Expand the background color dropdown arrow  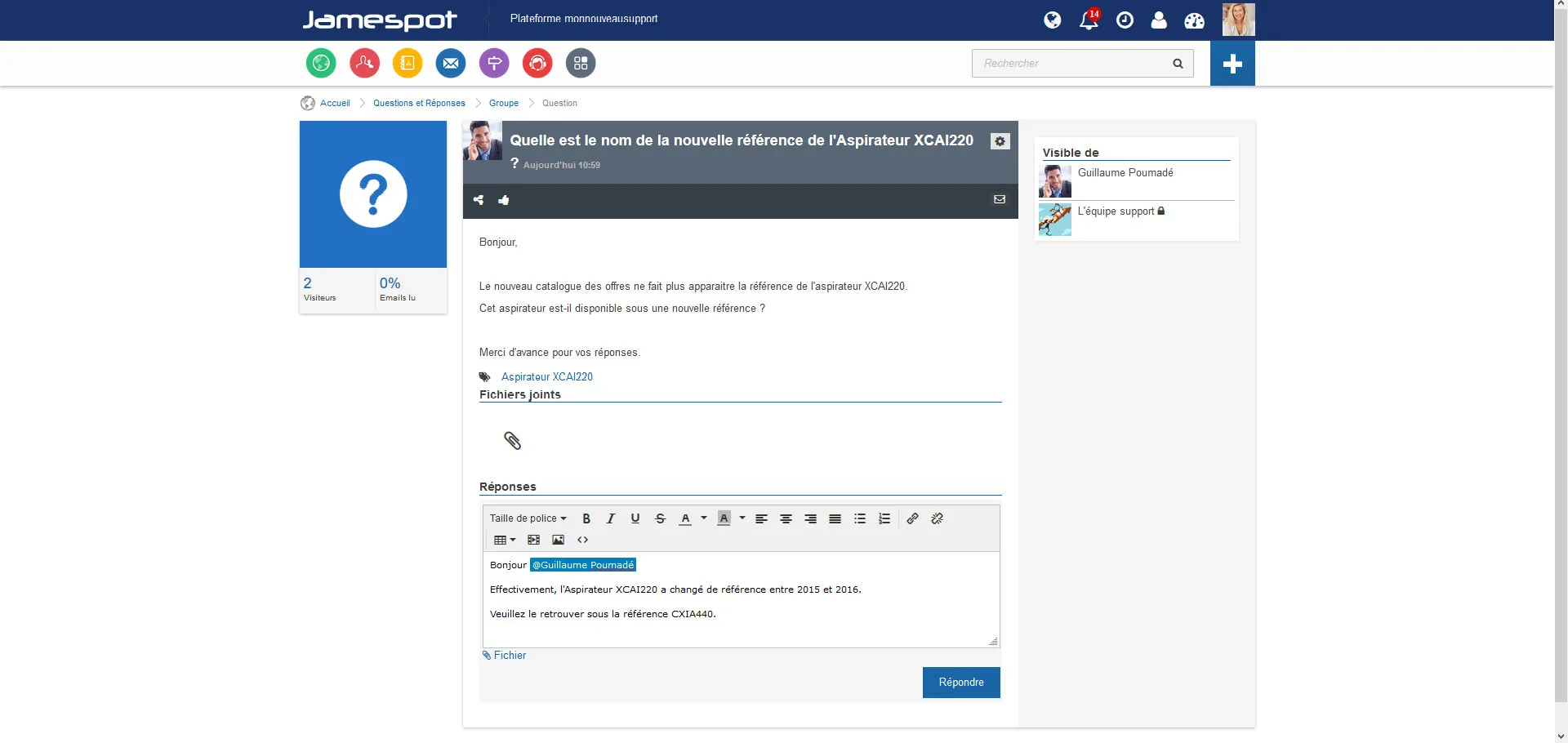tap(742, 518)
